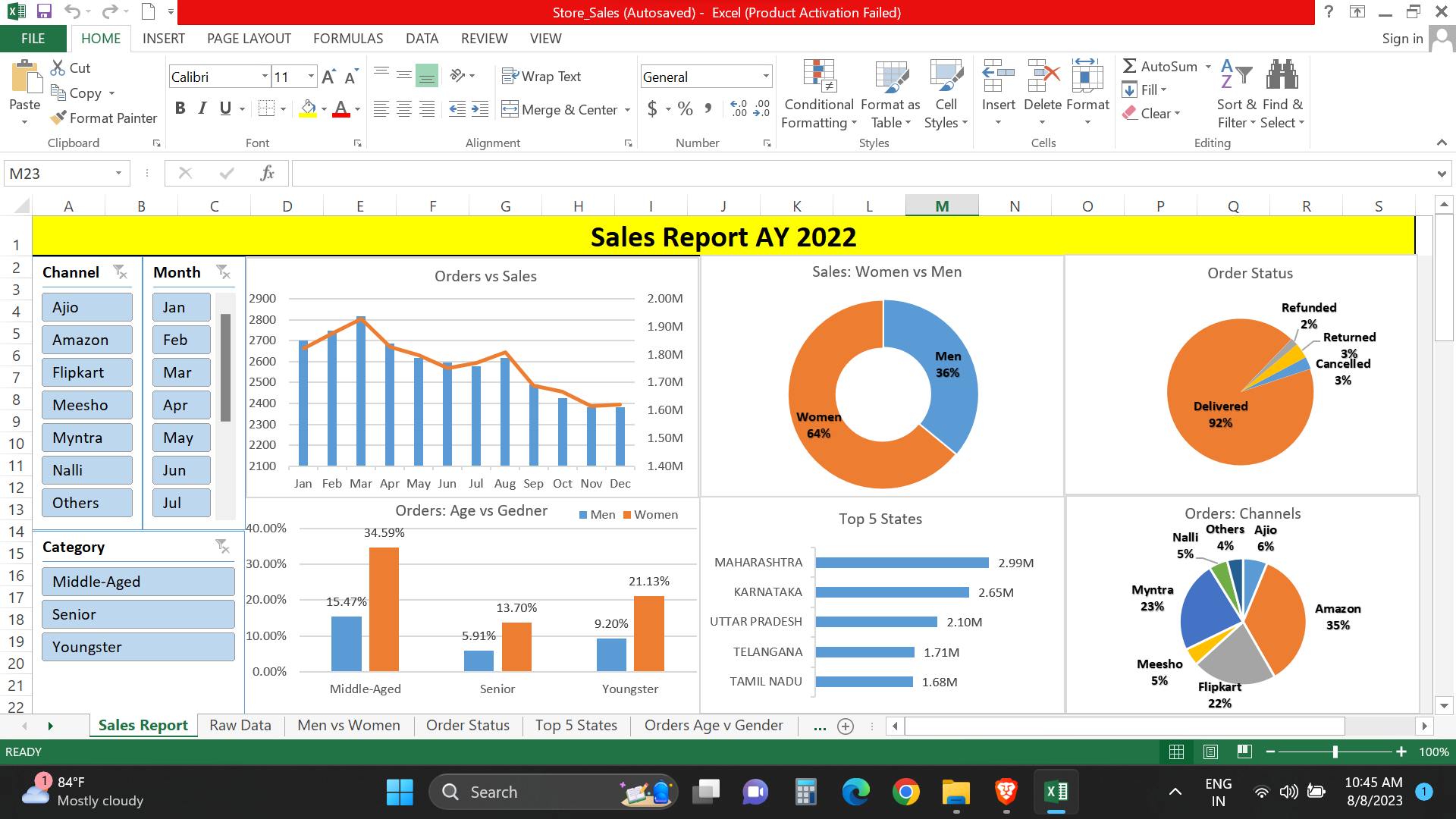The width and height of the screenshot is (1456, 819).
Task: Open the font name Calibri dropdown
Action: click(265, 77)
